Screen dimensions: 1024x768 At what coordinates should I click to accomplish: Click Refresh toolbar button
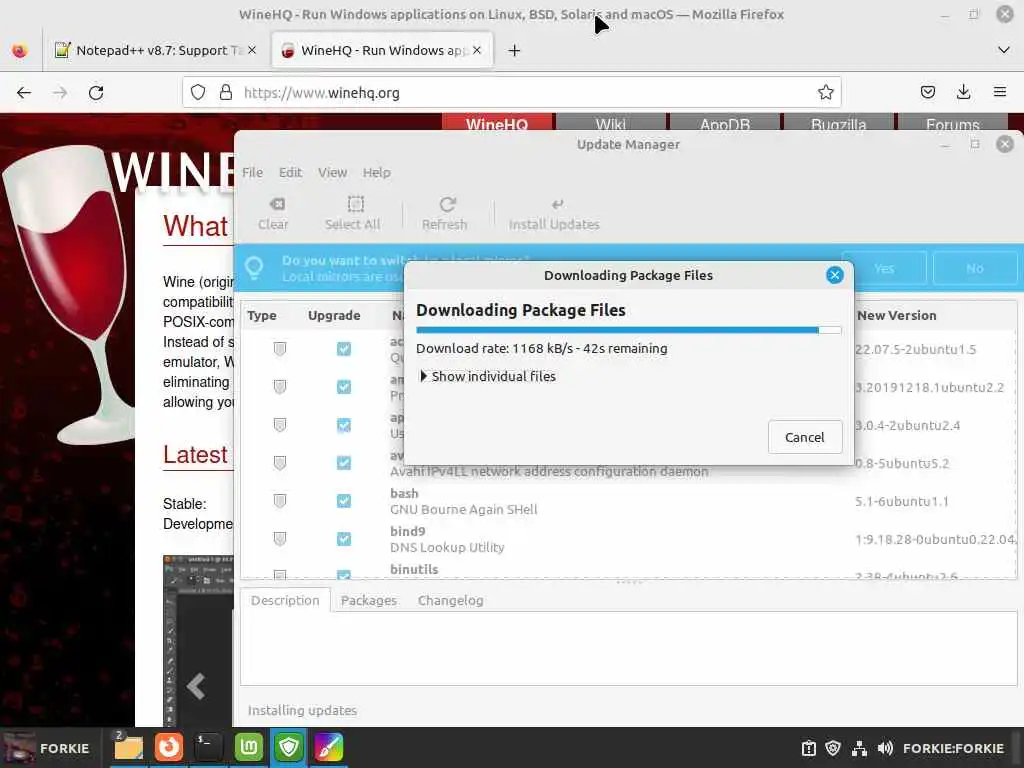pos(445,214)
